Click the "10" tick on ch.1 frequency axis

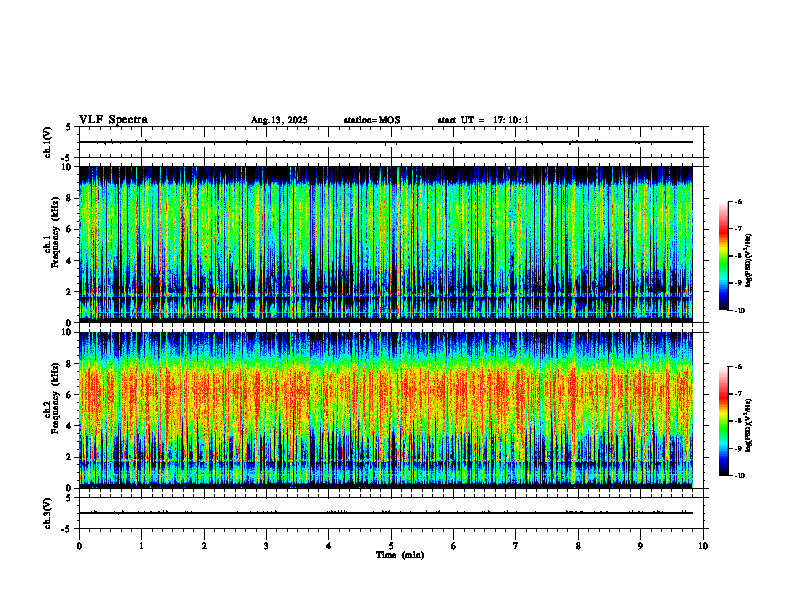click(68, 167)
